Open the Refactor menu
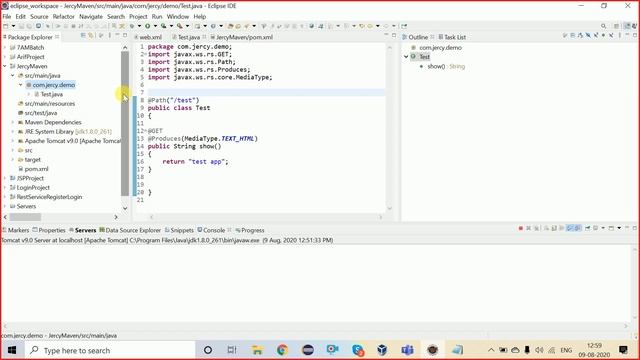This screenshot has height=360, width=640. (x=64, y=16)
